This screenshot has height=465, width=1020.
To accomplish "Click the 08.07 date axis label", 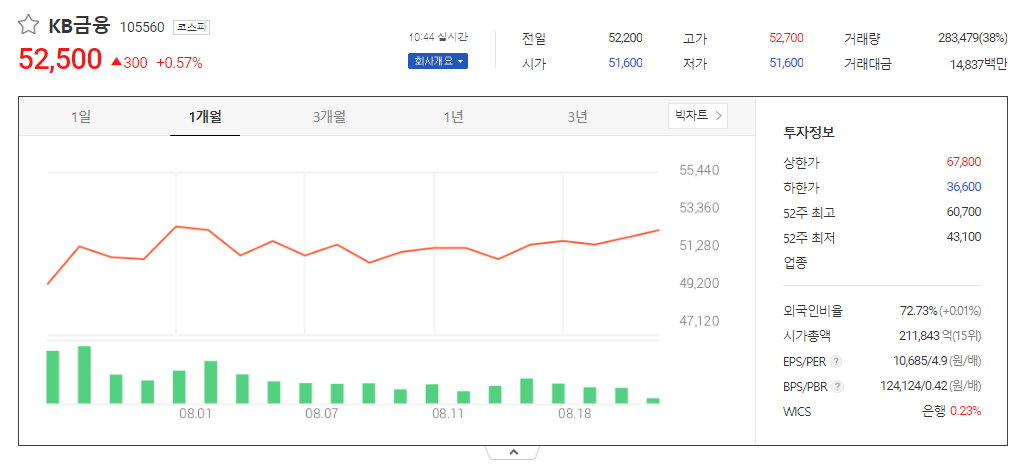I will 321,414.
